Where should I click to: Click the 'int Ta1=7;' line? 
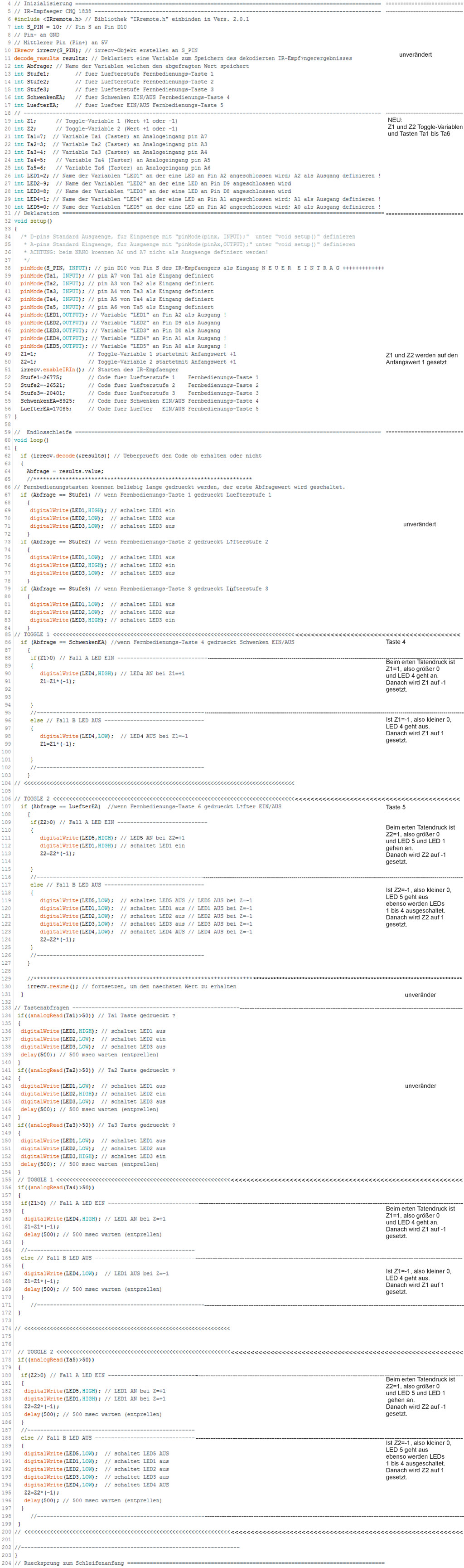[30, 137]
